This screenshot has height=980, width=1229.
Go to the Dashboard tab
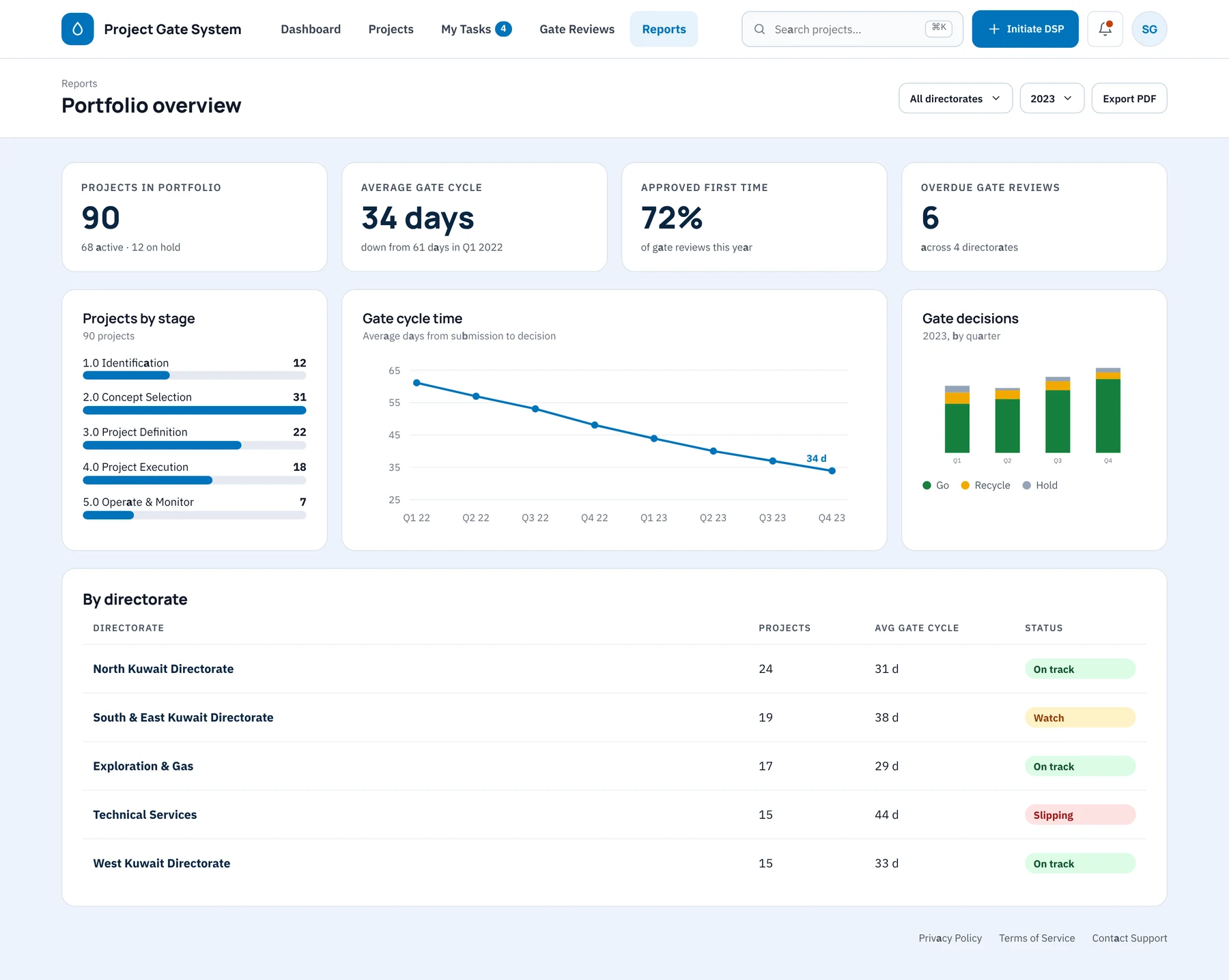[x=311, y=29]
